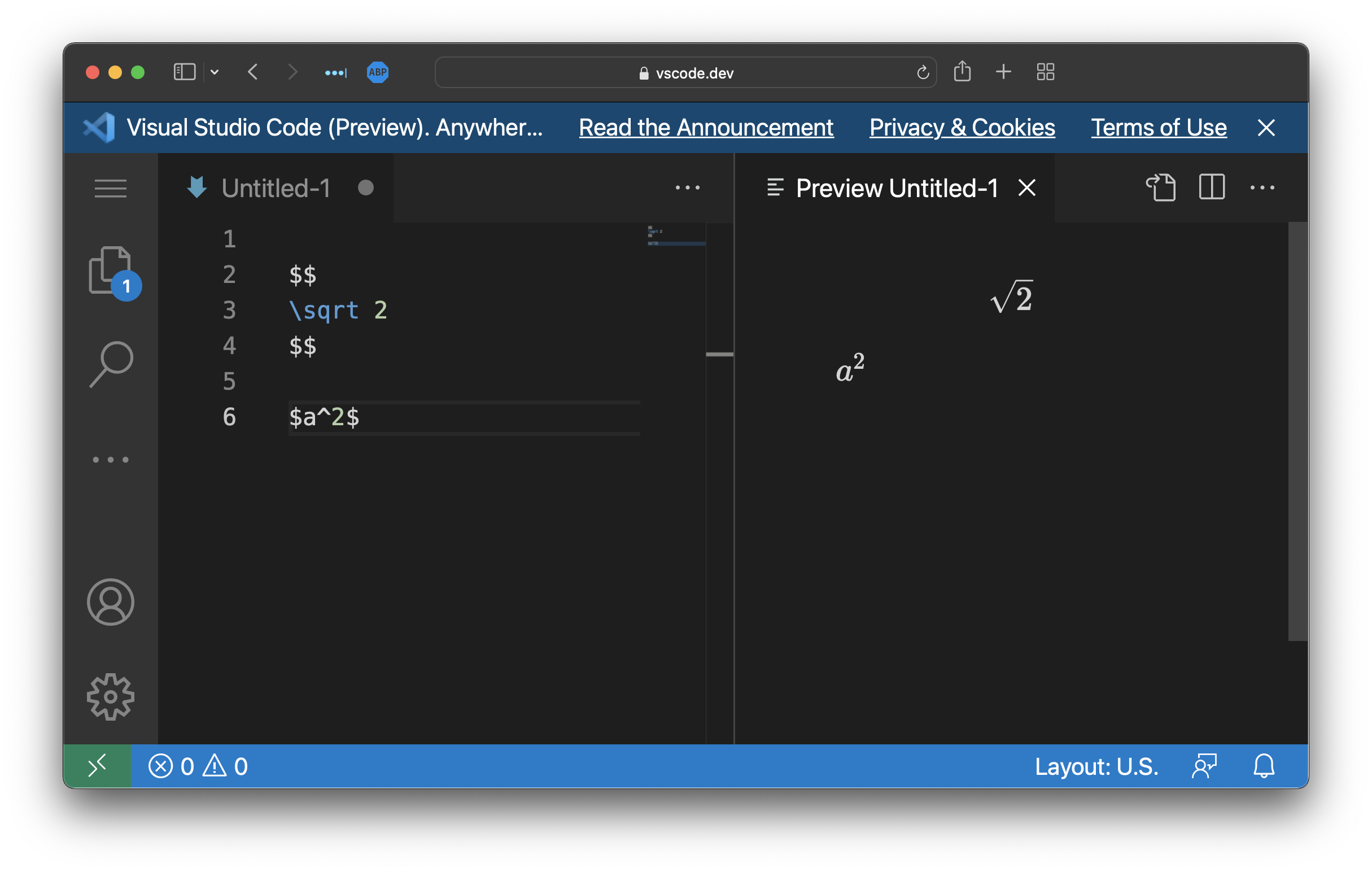Open the Terms of Use page
The height and width of the screenshot is (872, 1372).
[1159, 128]
